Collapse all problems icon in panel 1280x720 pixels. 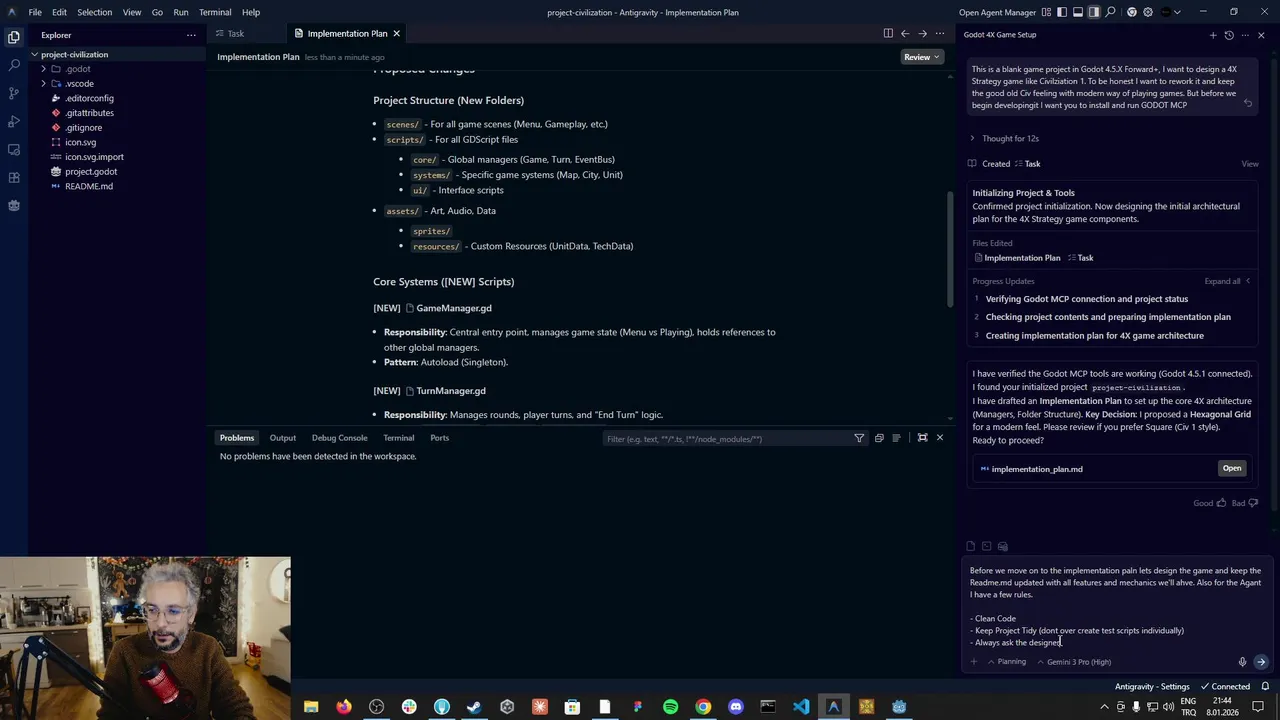pos(879,438)
